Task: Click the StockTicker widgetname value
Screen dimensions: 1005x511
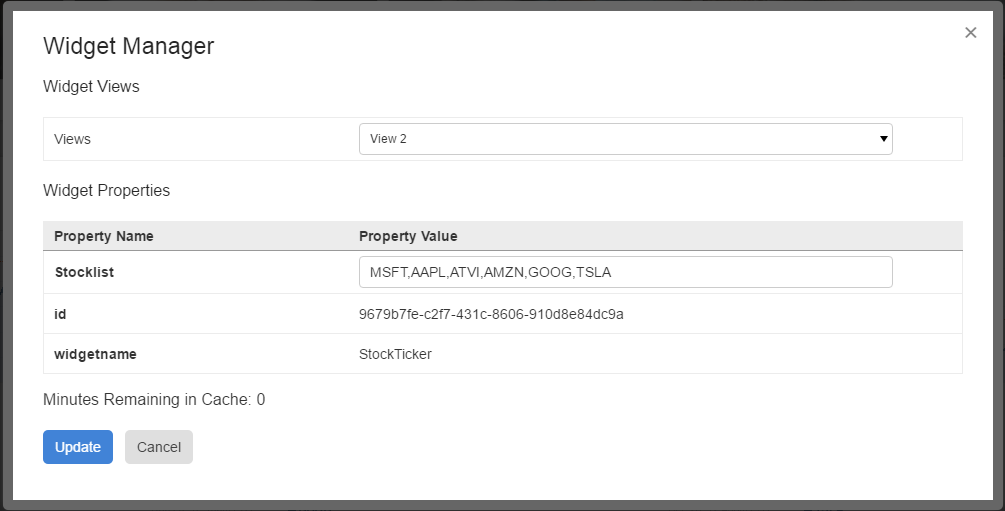Action: [x=395, y=354]
